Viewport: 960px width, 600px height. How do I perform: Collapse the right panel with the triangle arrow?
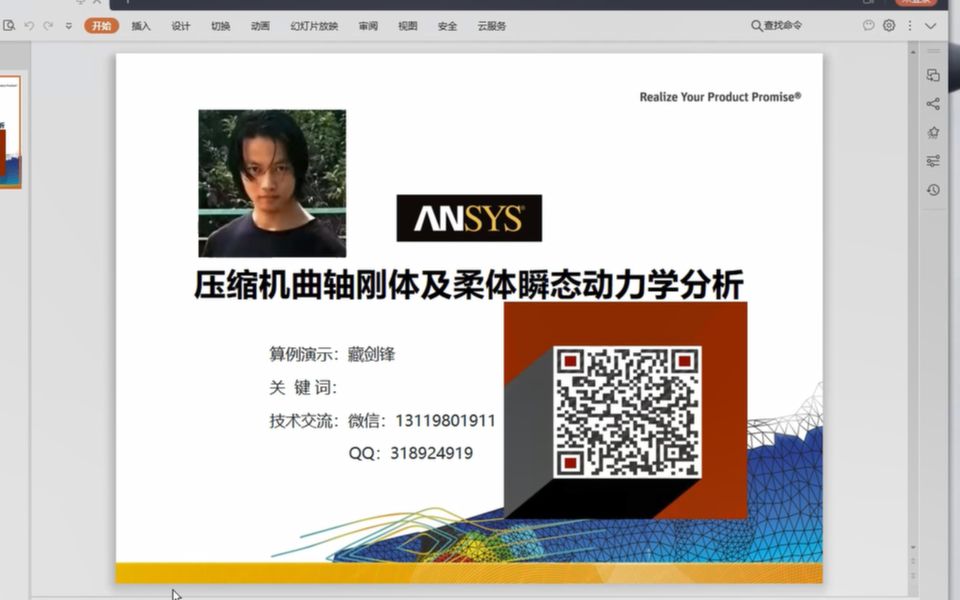coord(914,52)
